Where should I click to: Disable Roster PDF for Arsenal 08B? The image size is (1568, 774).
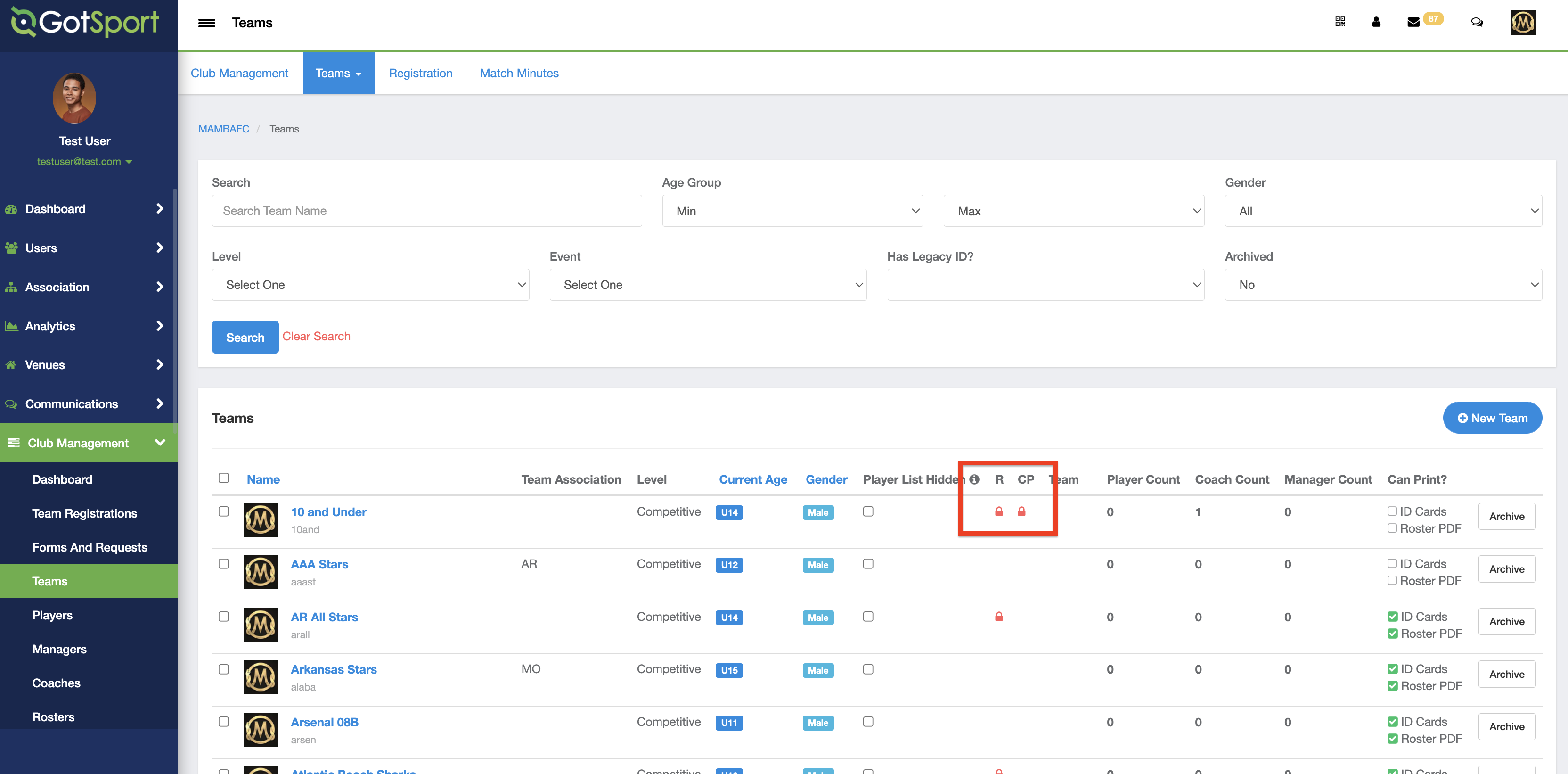1393,739
